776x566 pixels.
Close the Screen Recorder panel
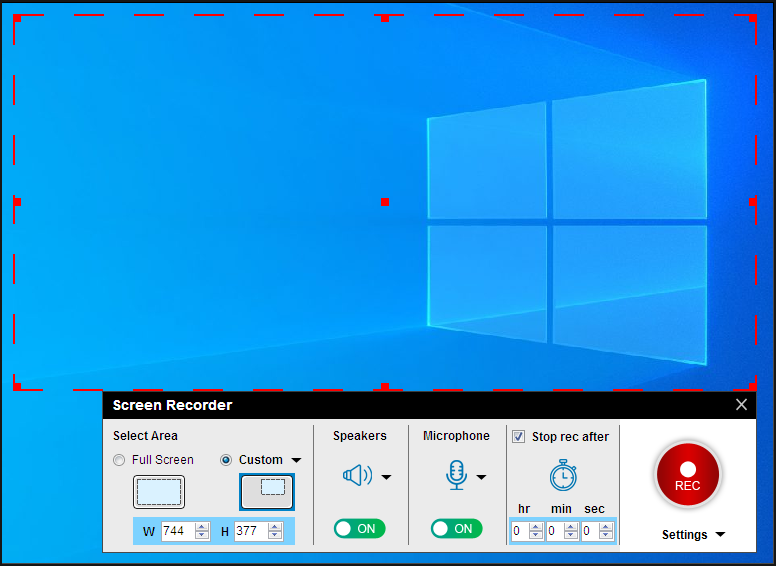741,405
